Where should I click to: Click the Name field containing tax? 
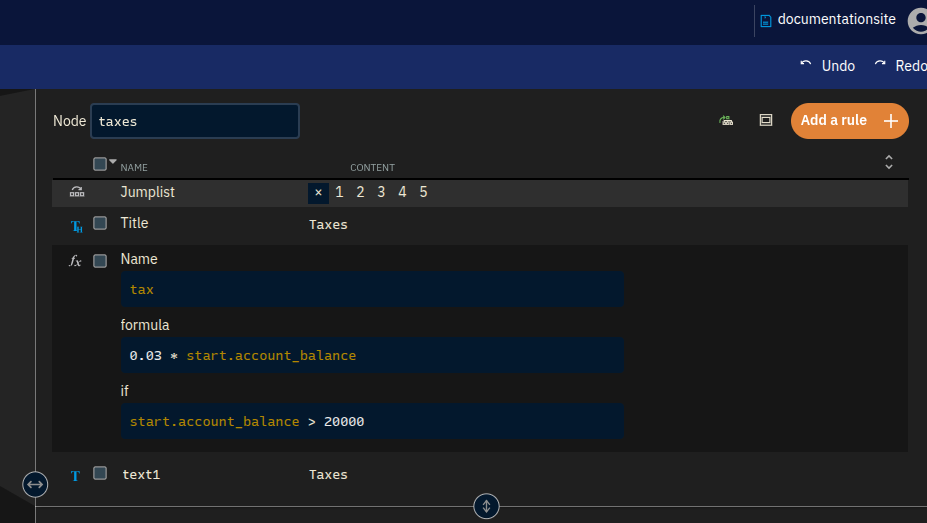tap(372, 289)
